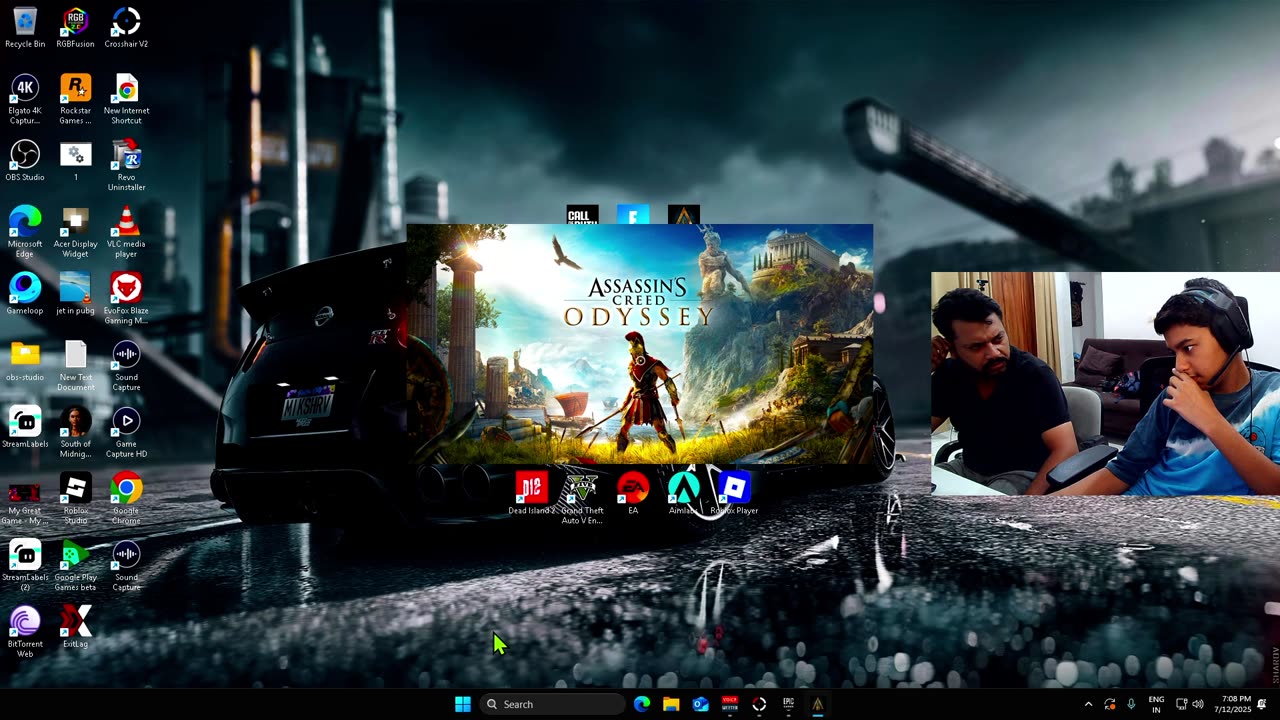The width and height of the screenshot is (1280, 720).
Task: Select the Call of Duty desktop icon
Action: (x=582, y=214)
